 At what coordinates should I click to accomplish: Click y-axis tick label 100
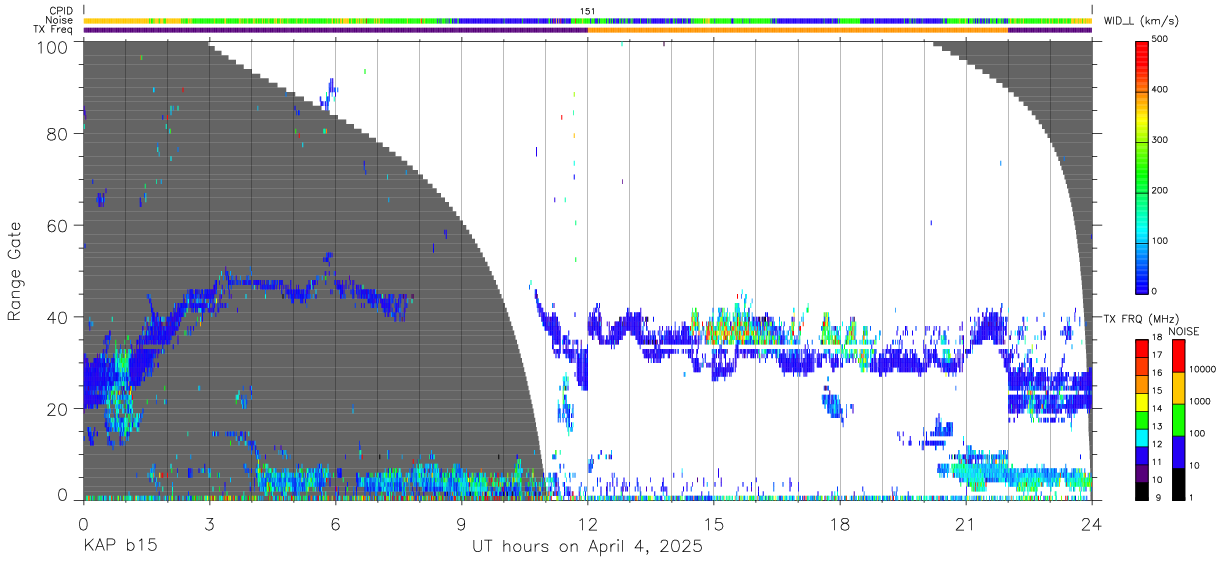pos(51,46)
